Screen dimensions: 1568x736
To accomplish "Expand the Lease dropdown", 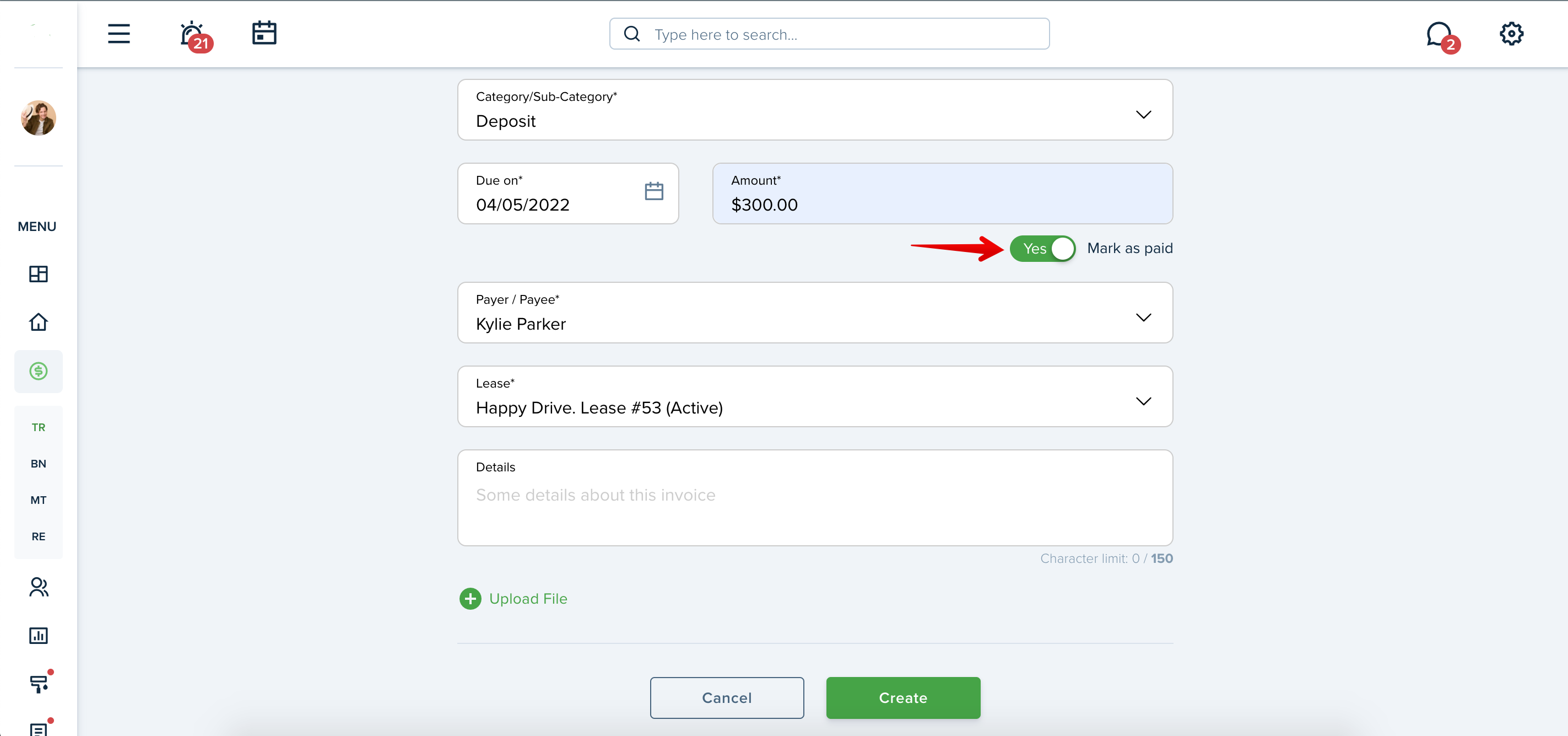I will 815,396.
